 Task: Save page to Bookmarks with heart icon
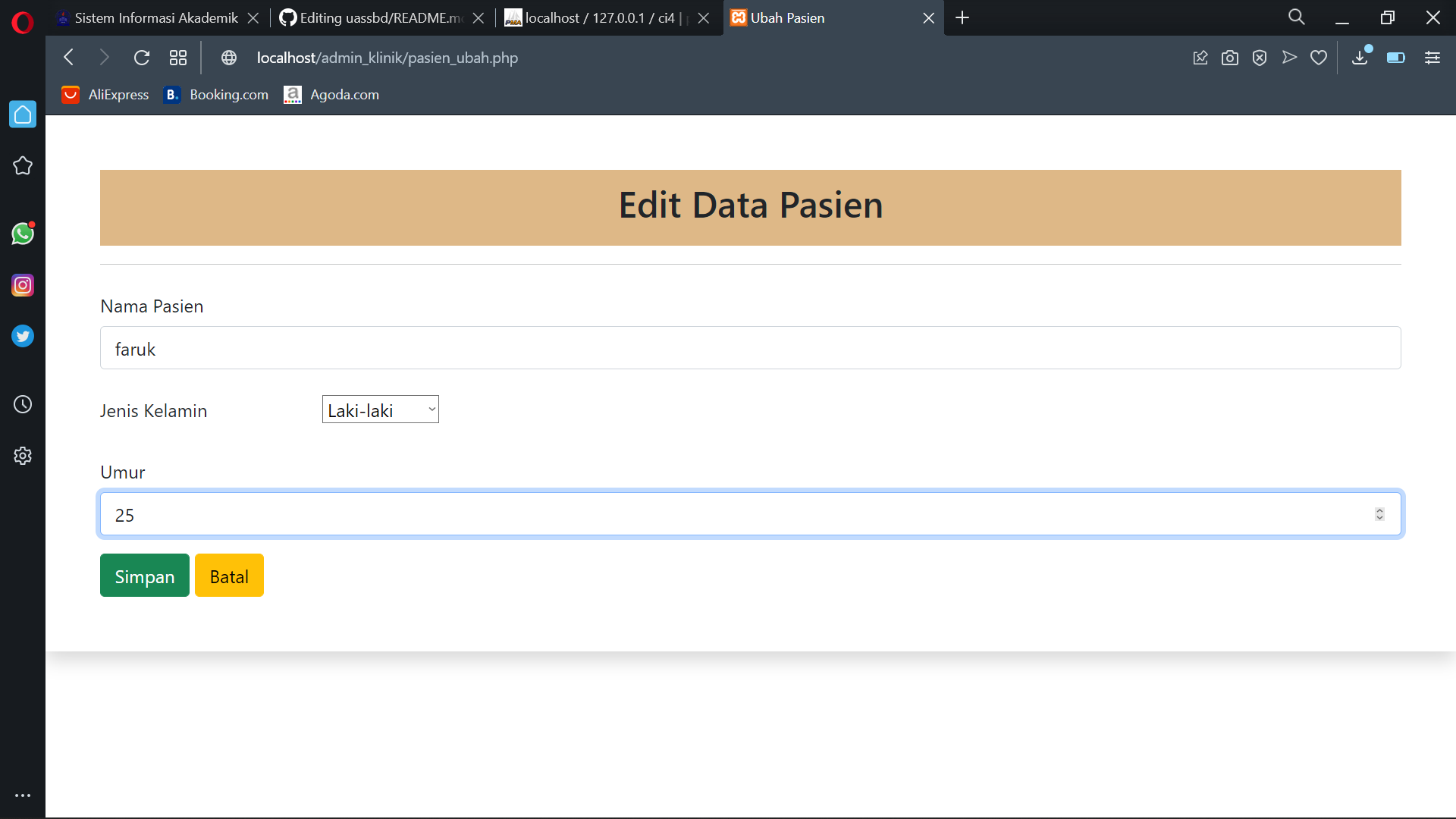pos(1319,57)
